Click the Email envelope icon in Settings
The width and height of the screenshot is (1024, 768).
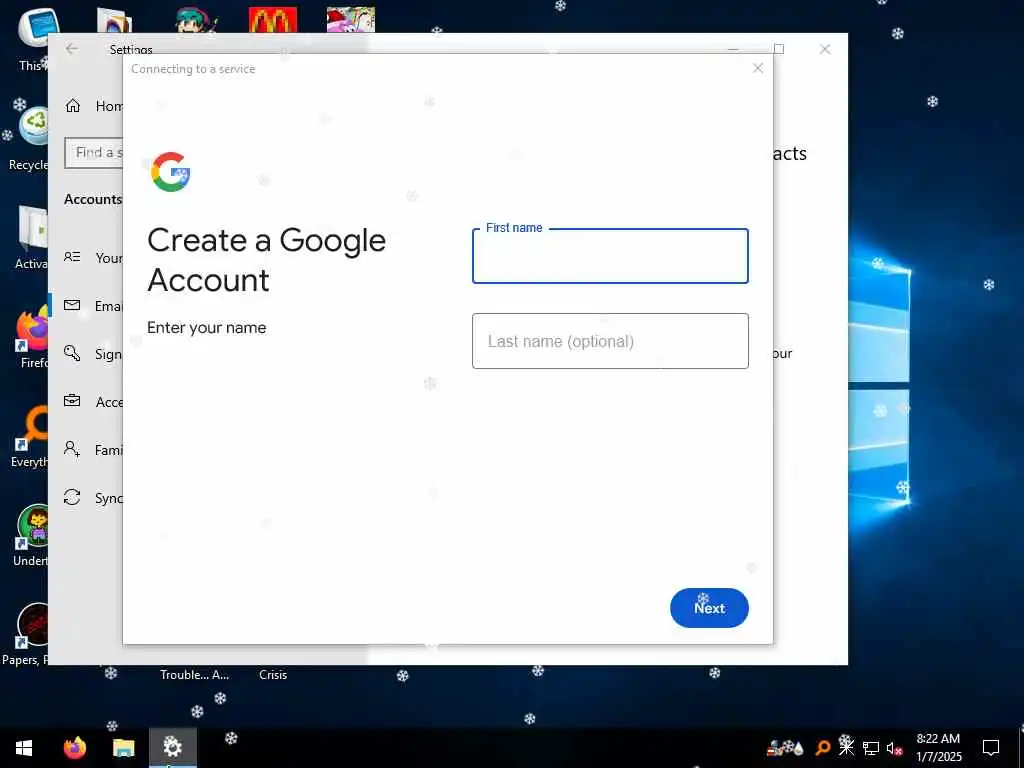(x=72, y=305)
